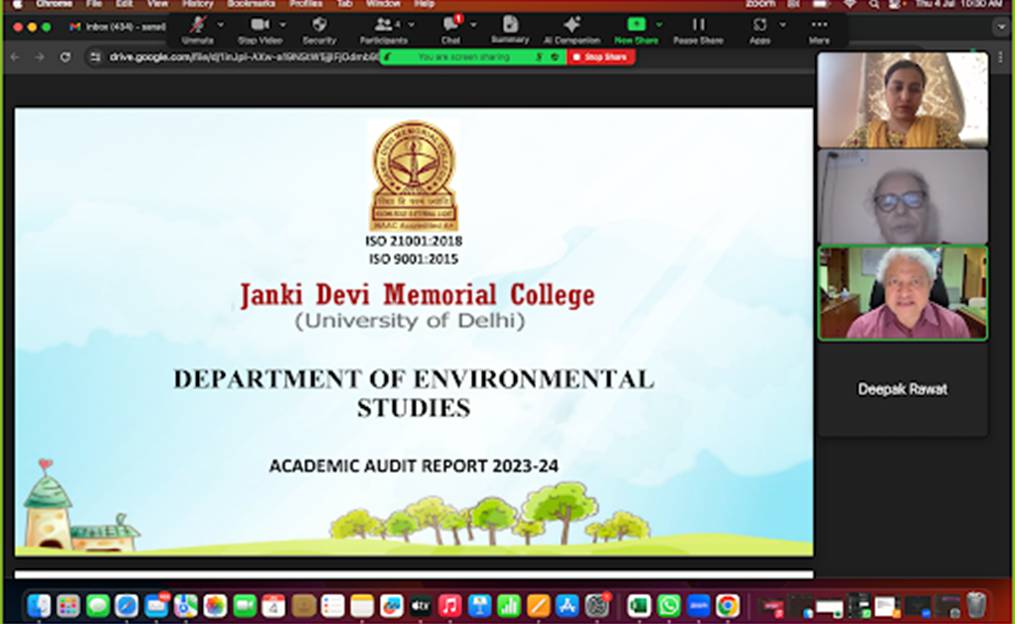Select Deepak Rawat participant tile

pyautogui.click(x=902, y=389)
